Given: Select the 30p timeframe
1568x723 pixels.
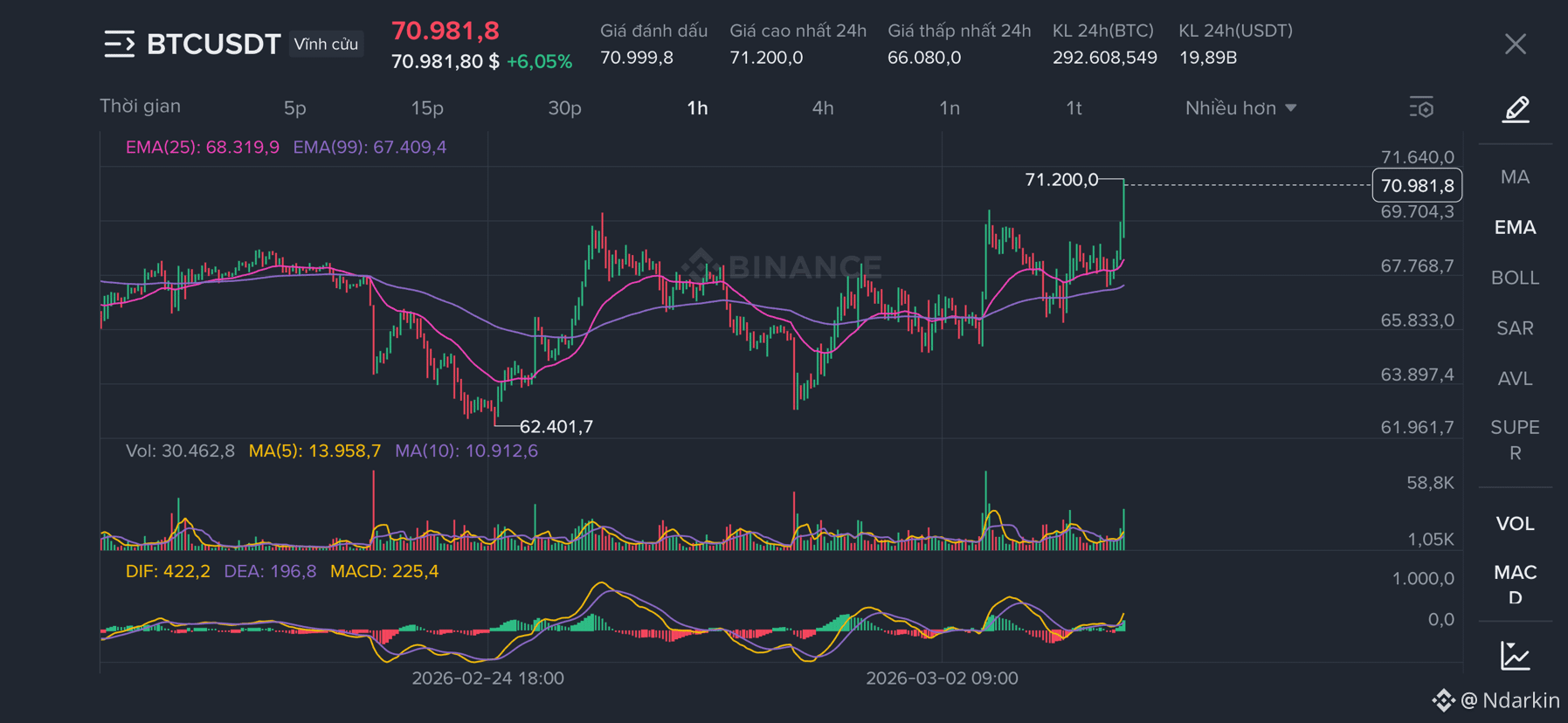Looking at the screenshot, I should [x=564, y=108].
